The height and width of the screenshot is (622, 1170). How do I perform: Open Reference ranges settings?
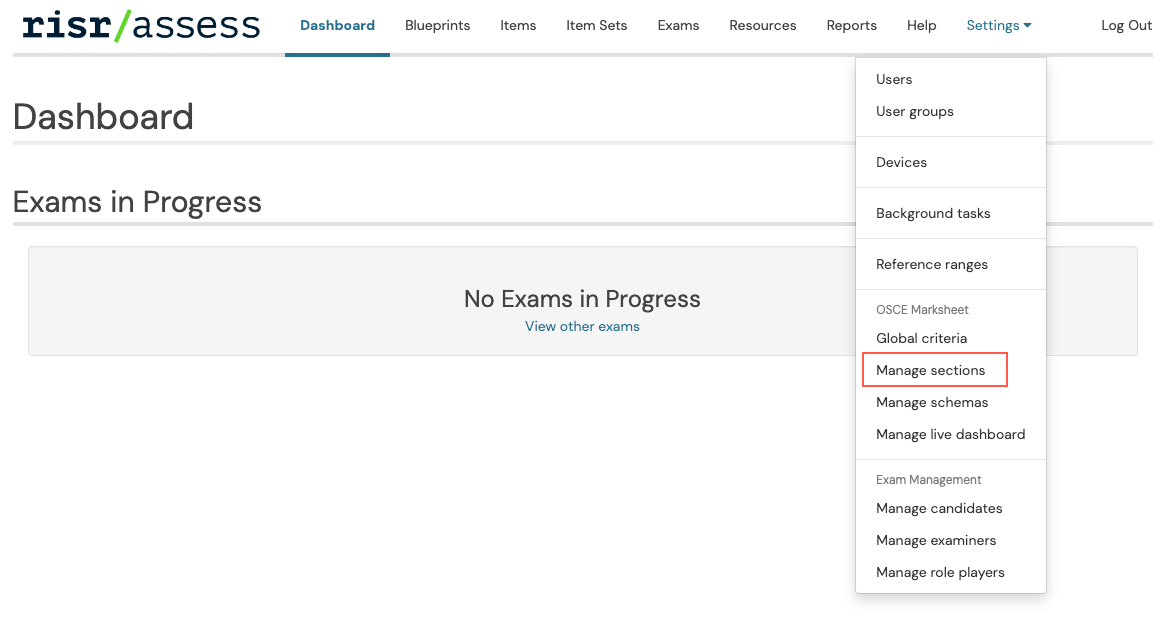931,263
